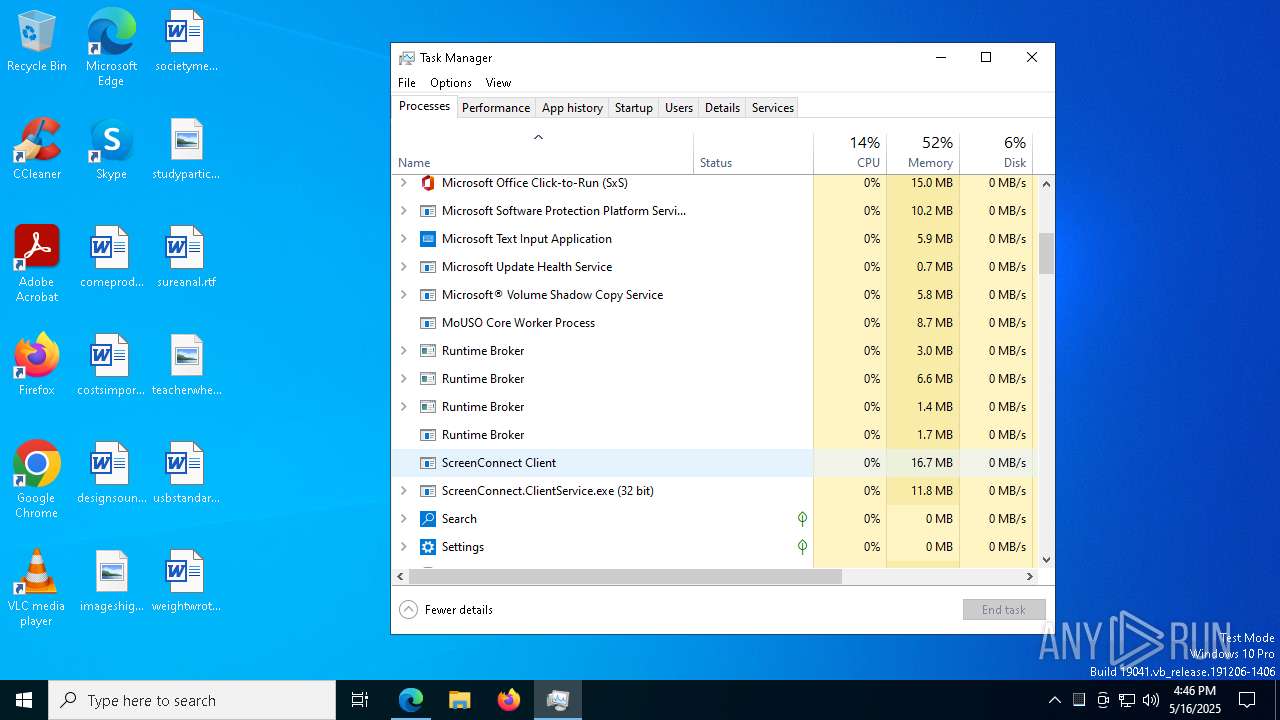Image resolution: width=1280 pixels, height=720 pixels.
Task: Open Google Chrome desktop shortcut
Action: [37, 480]
